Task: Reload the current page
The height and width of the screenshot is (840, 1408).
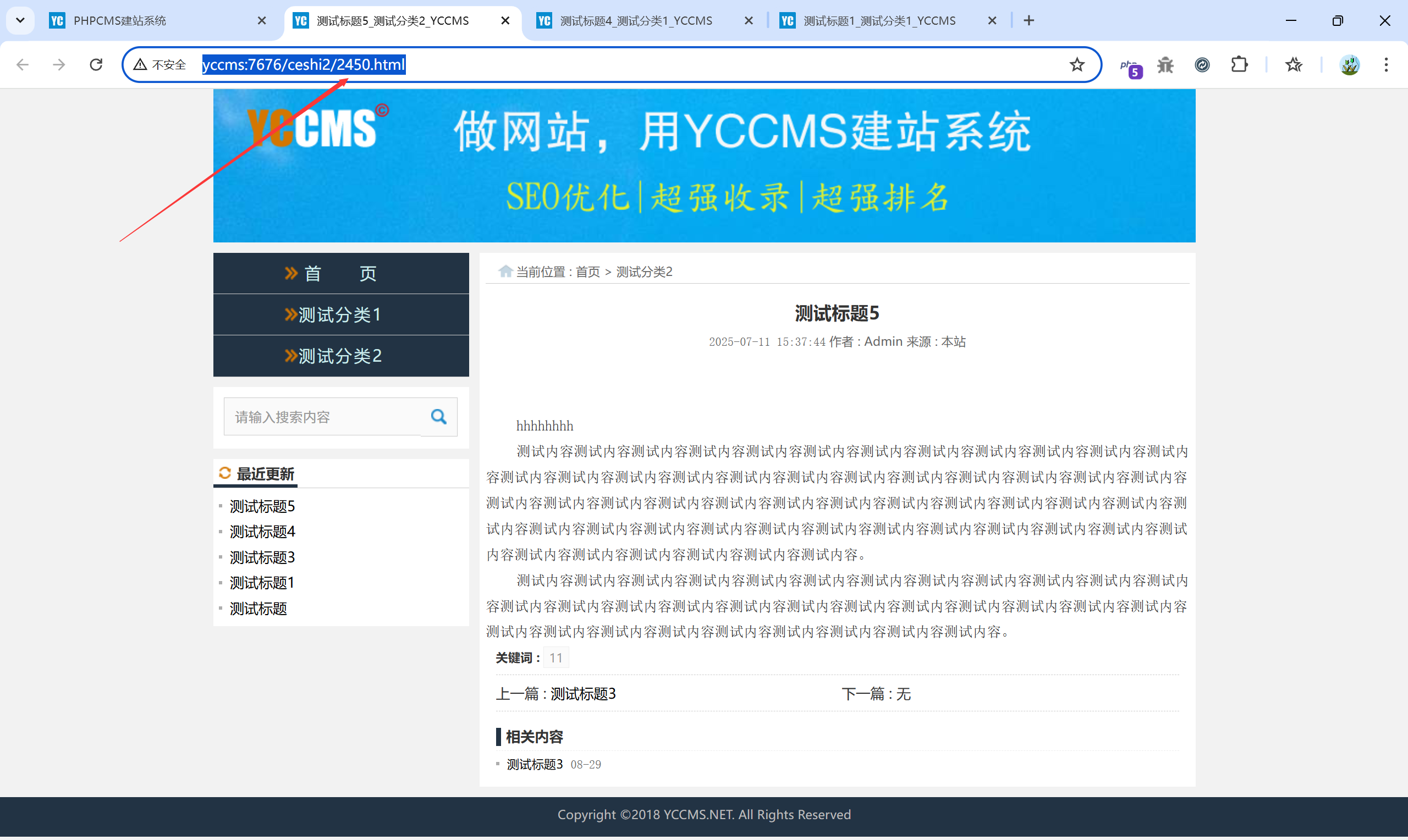Action: click(96, 64)
